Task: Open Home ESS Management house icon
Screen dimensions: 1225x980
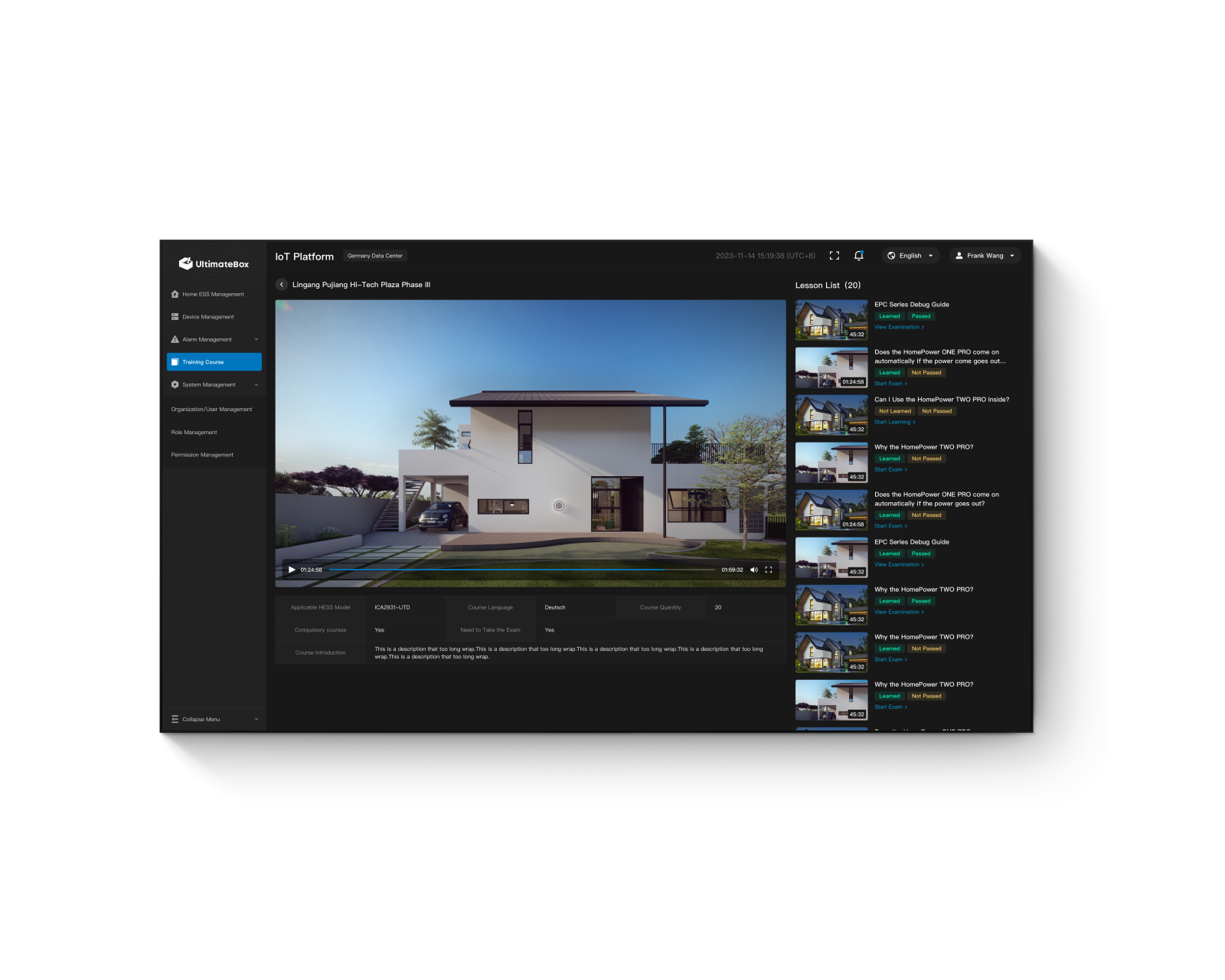Action: (x=175, y=294)
